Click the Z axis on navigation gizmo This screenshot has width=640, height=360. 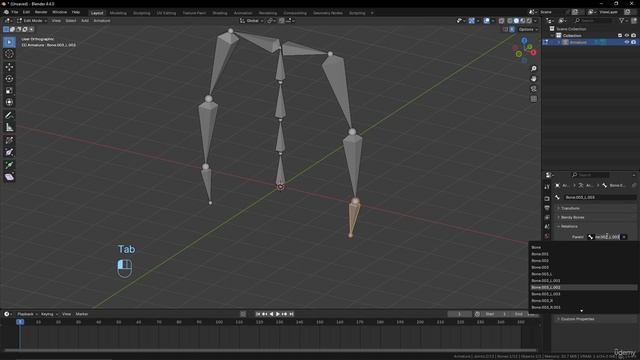point(524,41)
